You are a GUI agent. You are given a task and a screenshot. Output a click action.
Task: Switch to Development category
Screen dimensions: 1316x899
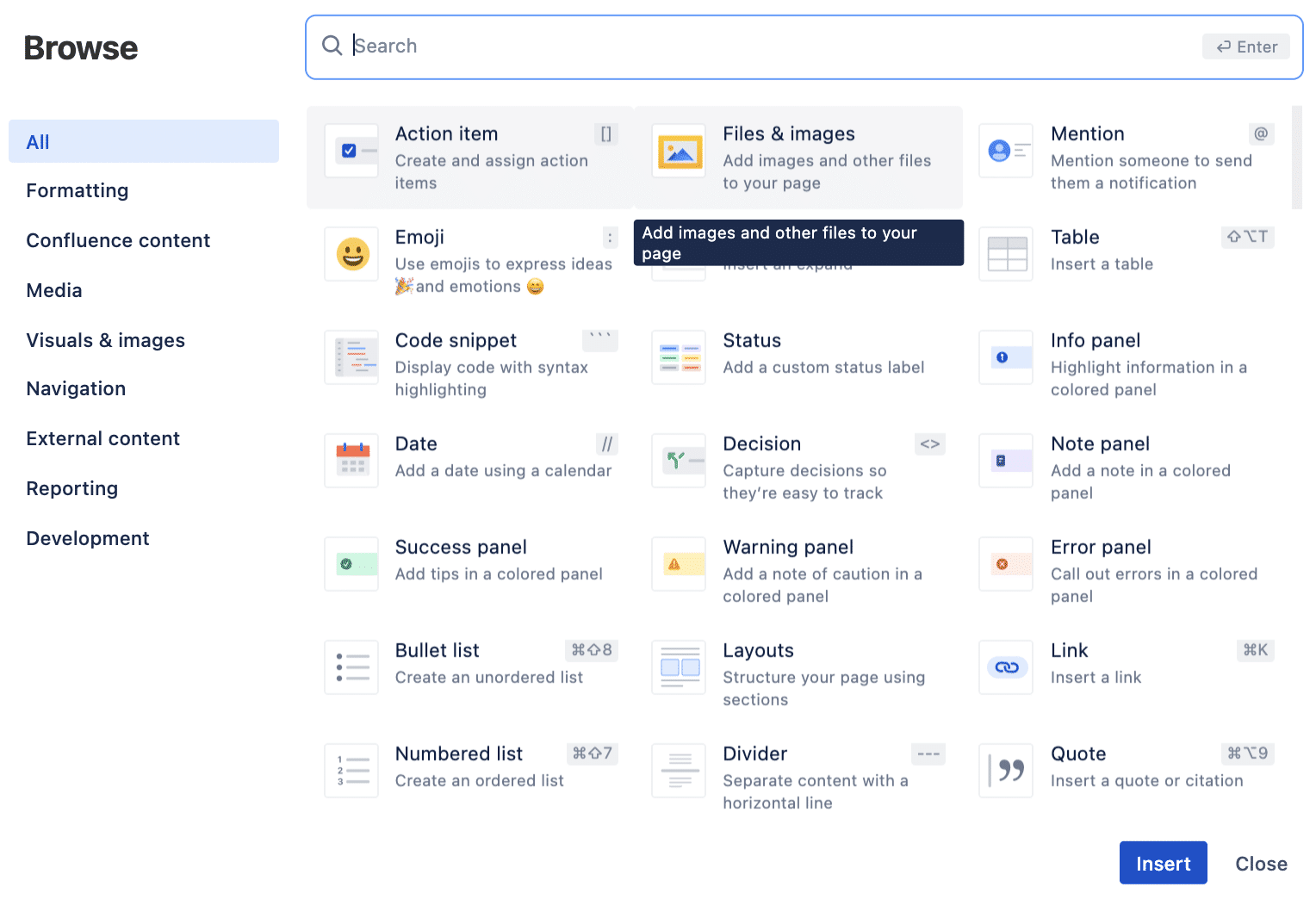click(88, 538)
